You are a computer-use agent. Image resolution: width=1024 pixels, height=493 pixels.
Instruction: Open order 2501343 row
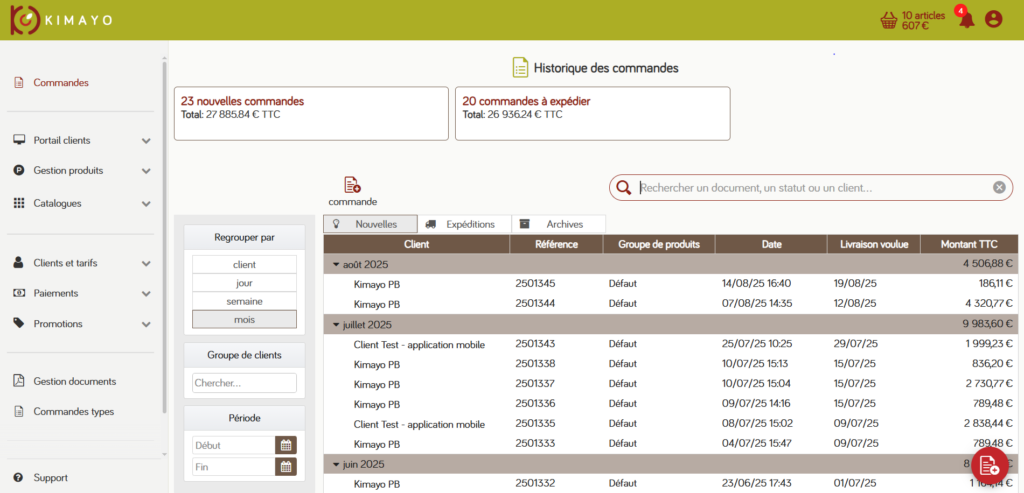670,344
